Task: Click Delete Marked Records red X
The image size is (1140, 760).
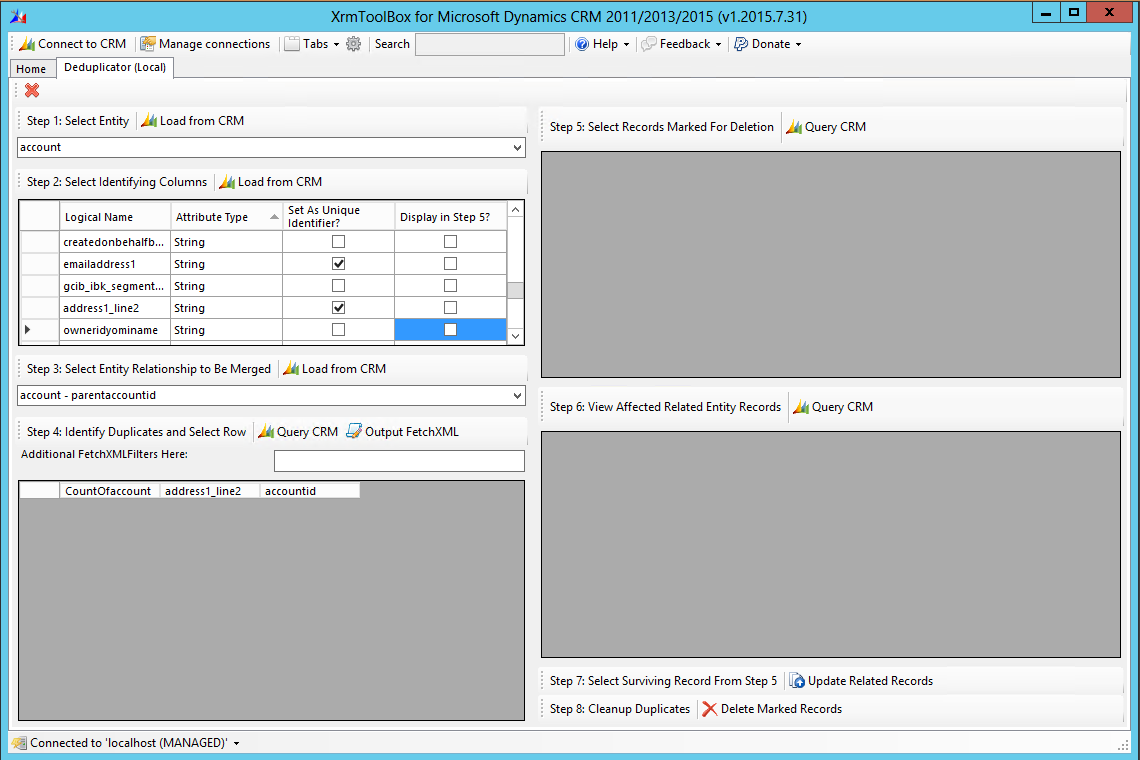Action: click(x=710, y=709)
